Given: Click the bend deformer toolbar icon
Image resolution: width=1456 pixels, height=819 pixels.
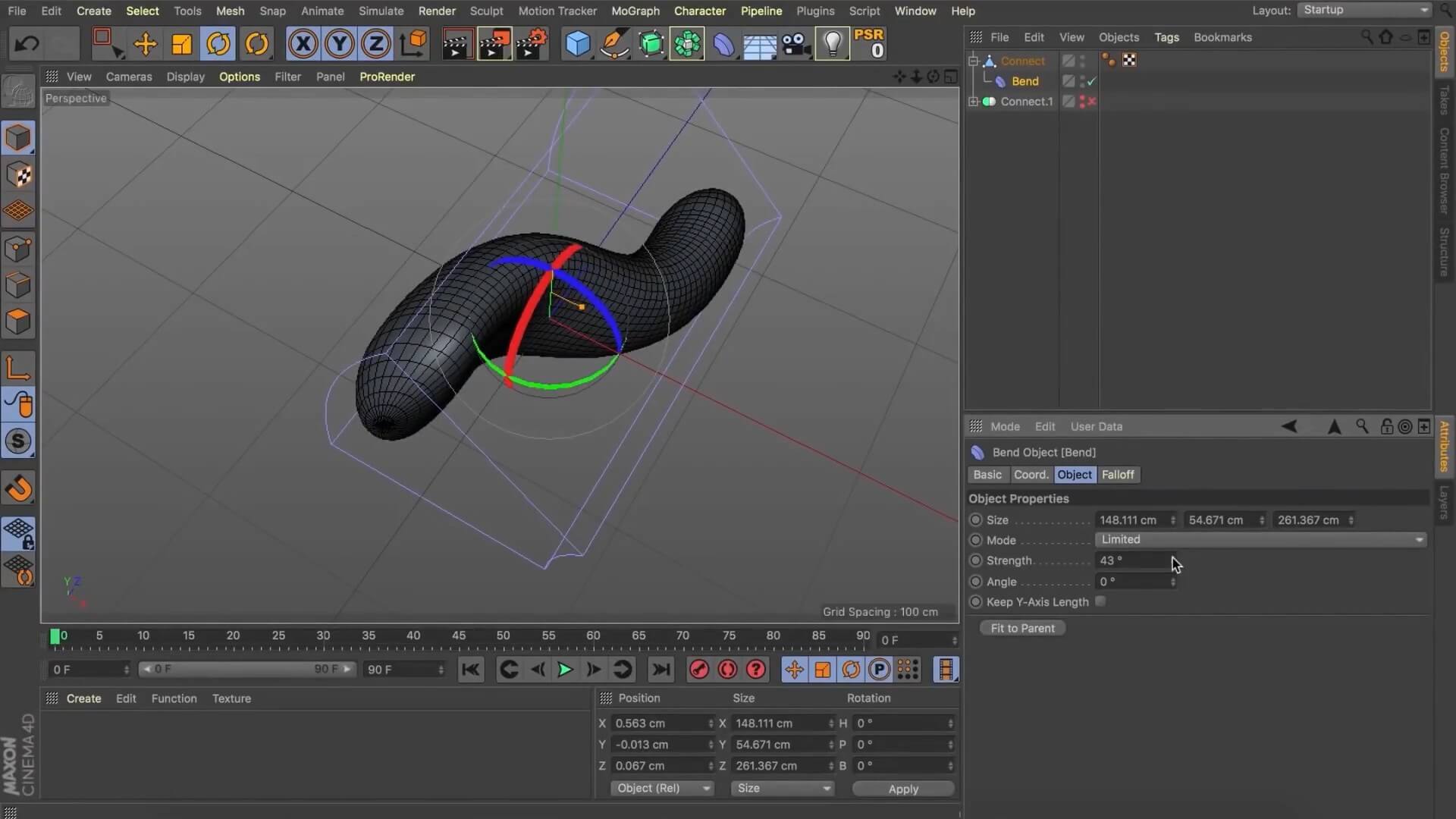Looking at the screenshot, I should [724, 44].
